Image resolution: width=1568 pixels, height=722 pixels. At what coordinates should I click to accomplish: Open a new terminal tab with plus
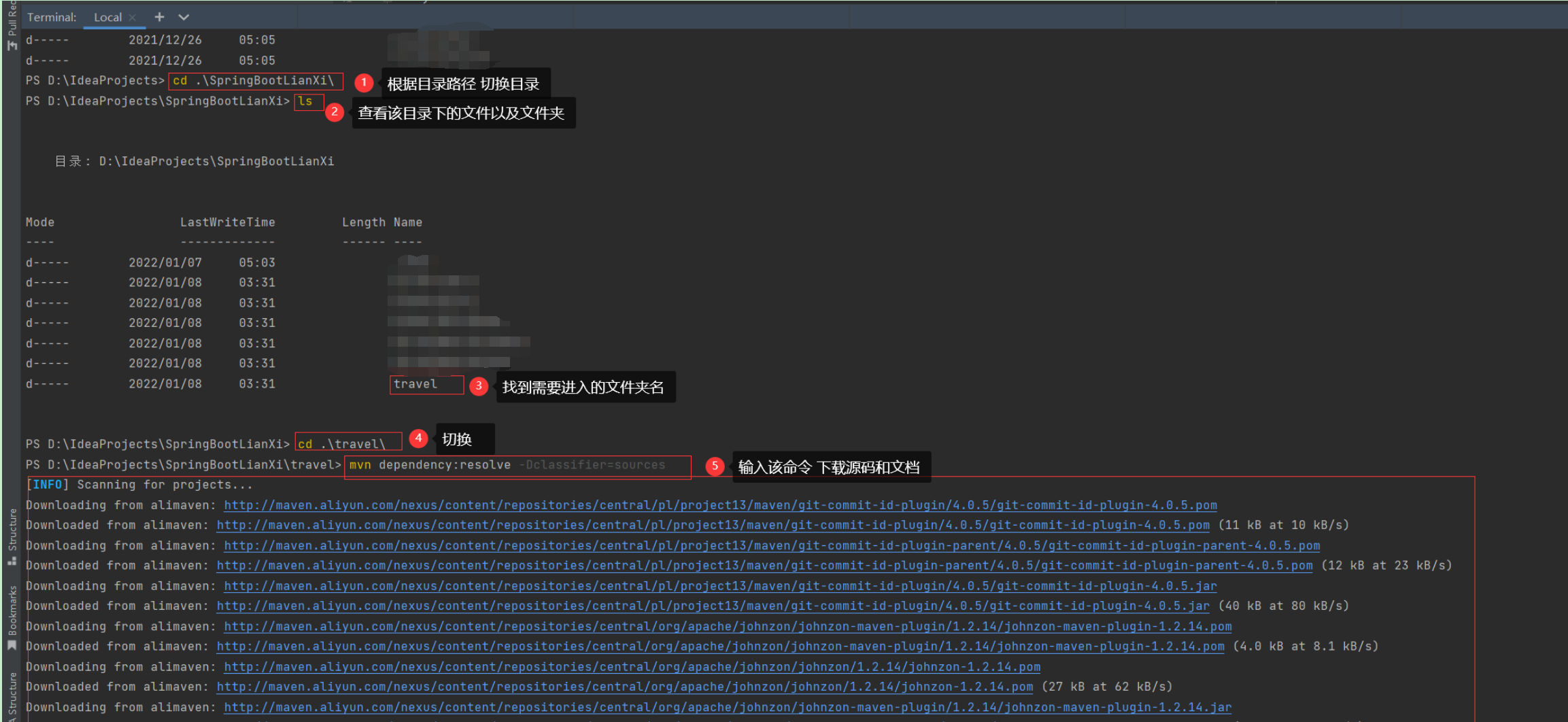click(159, 17)
